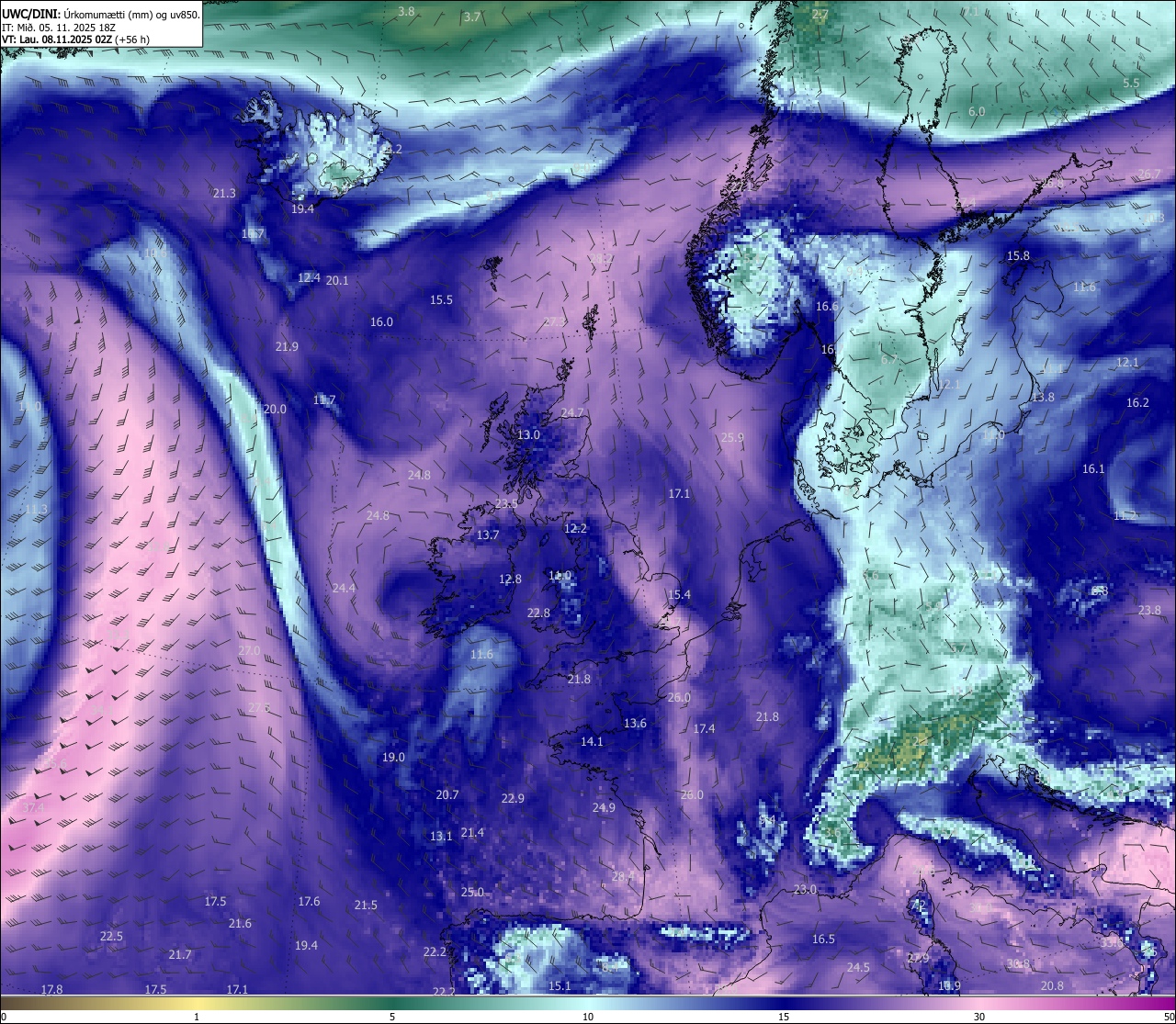Viewport: 1176px width, 1024px height.
Task: Click the 37.4 value at the left edge
Action: (33, 807)
